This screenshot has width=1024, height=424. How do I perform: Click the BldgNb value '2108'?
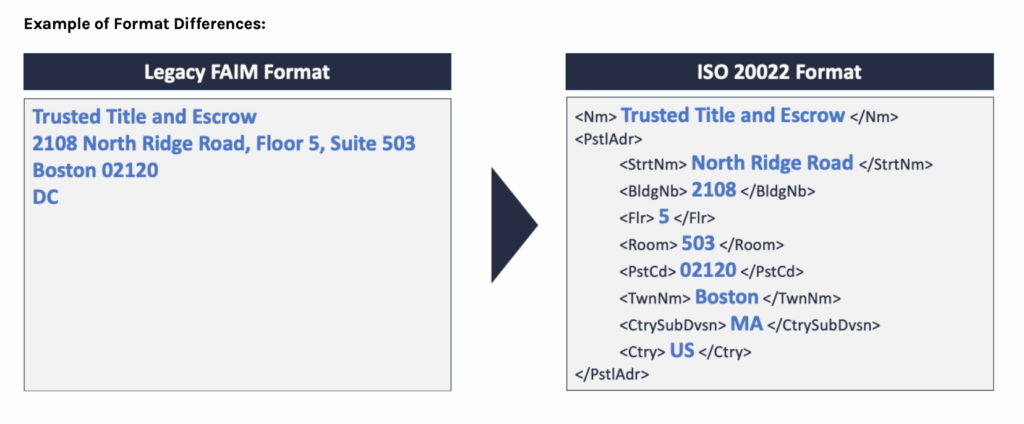coord(713,190)
